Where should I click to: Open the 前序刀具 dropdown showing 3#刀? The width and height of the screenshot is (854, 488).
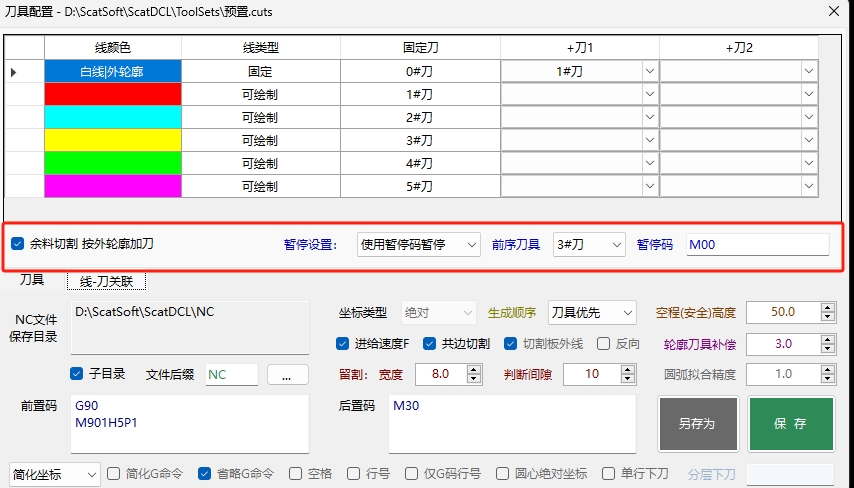point(588,245)
